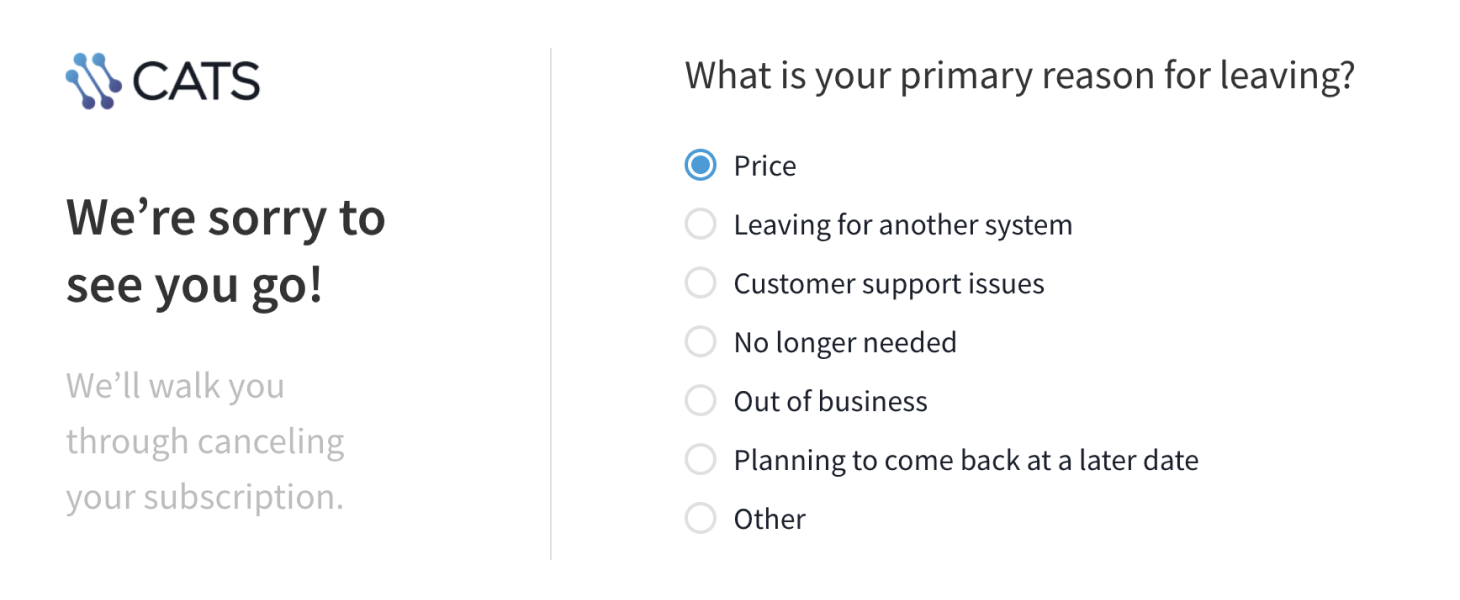
Task: Click the CATS logo icon
Action: click(x=93, y=81)
